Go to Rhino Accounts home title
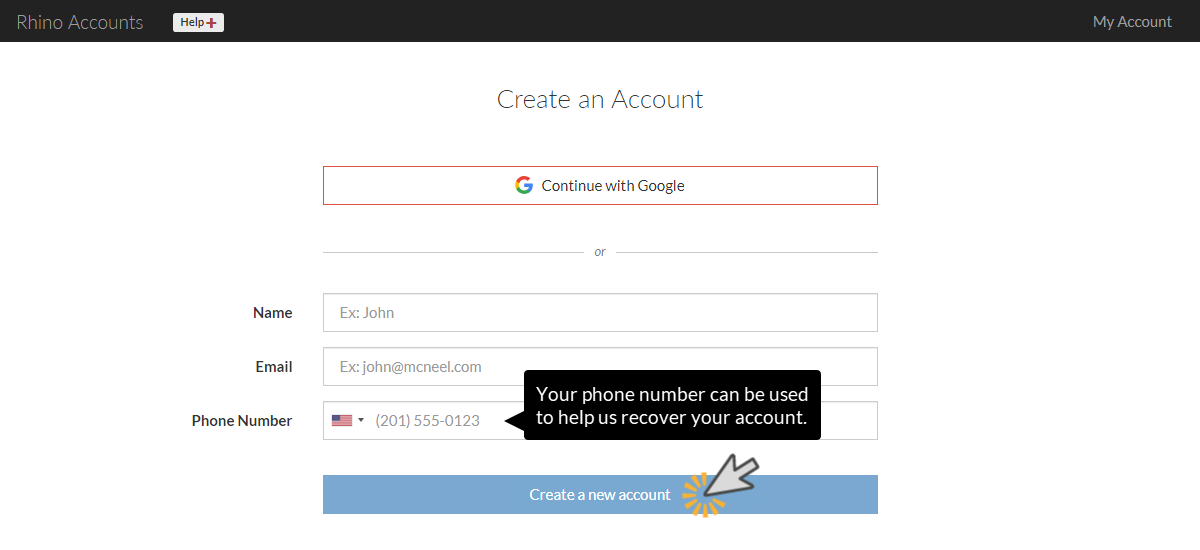This screenshot has height=550, width=1200. coord(80,22)
